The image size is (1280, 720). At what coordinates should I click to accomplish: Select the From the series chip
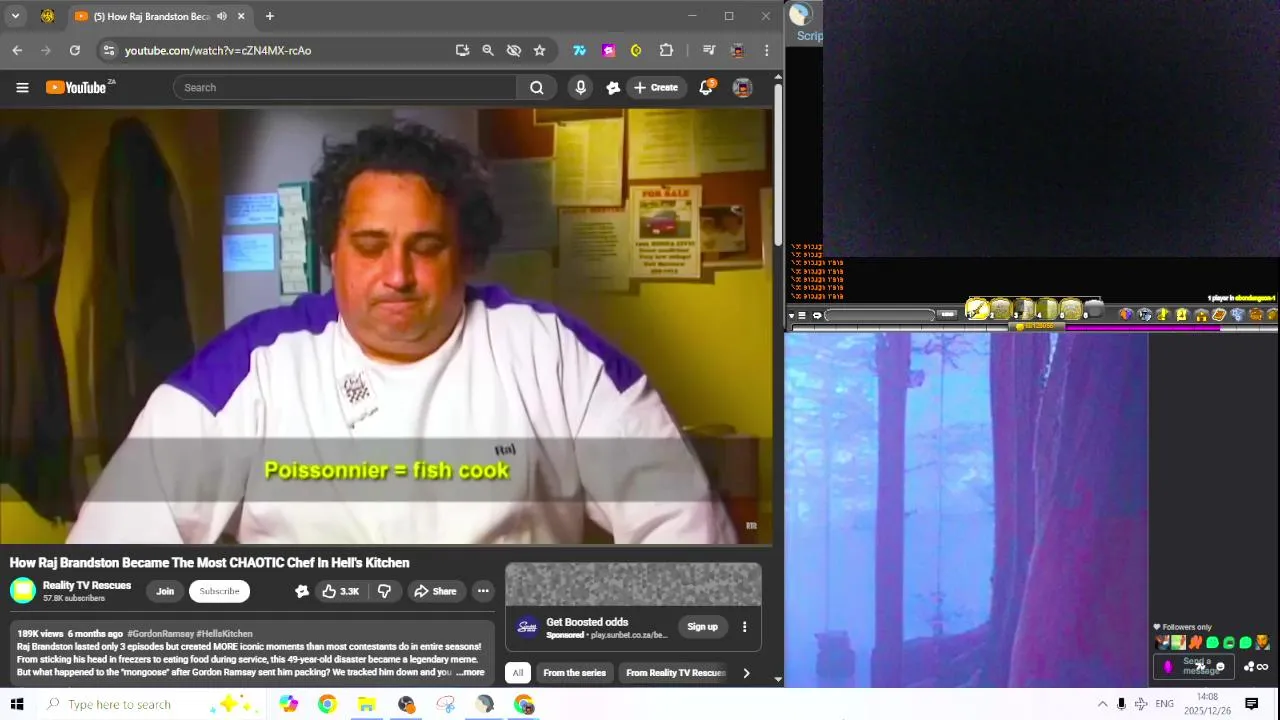[574, 673]
